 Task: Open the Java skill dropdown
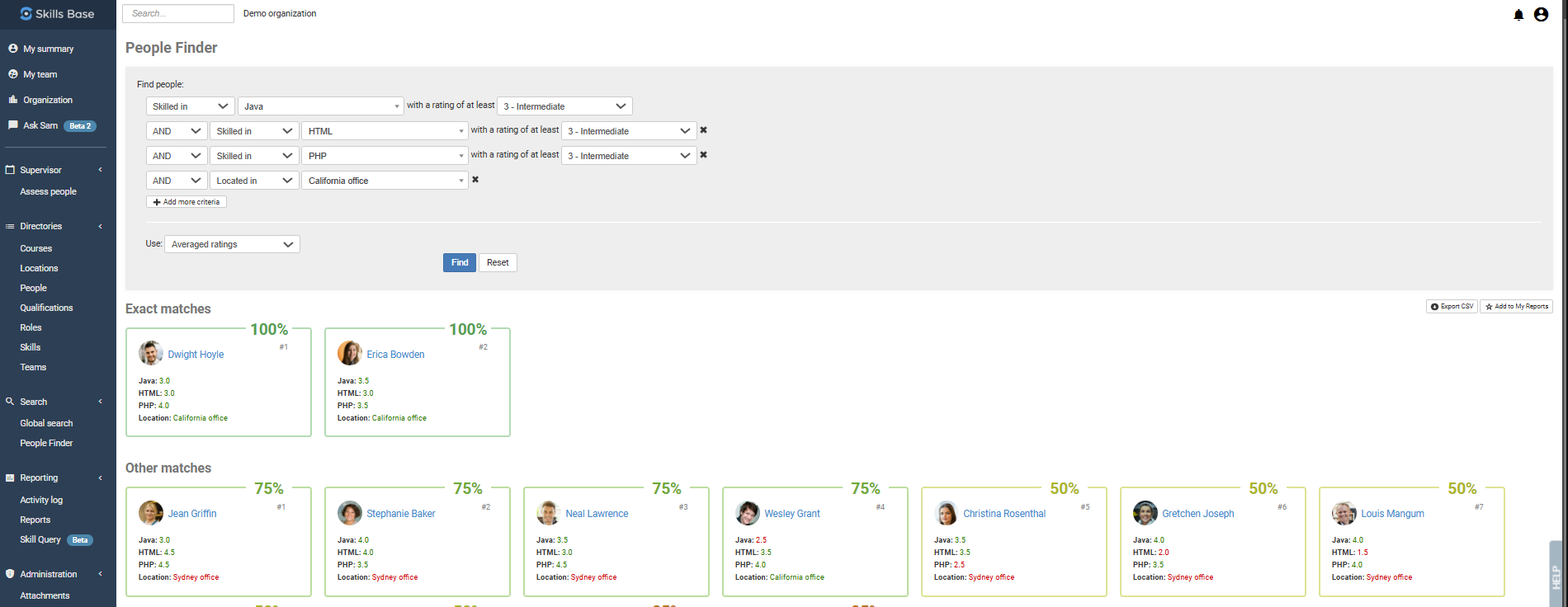[320, 106]
